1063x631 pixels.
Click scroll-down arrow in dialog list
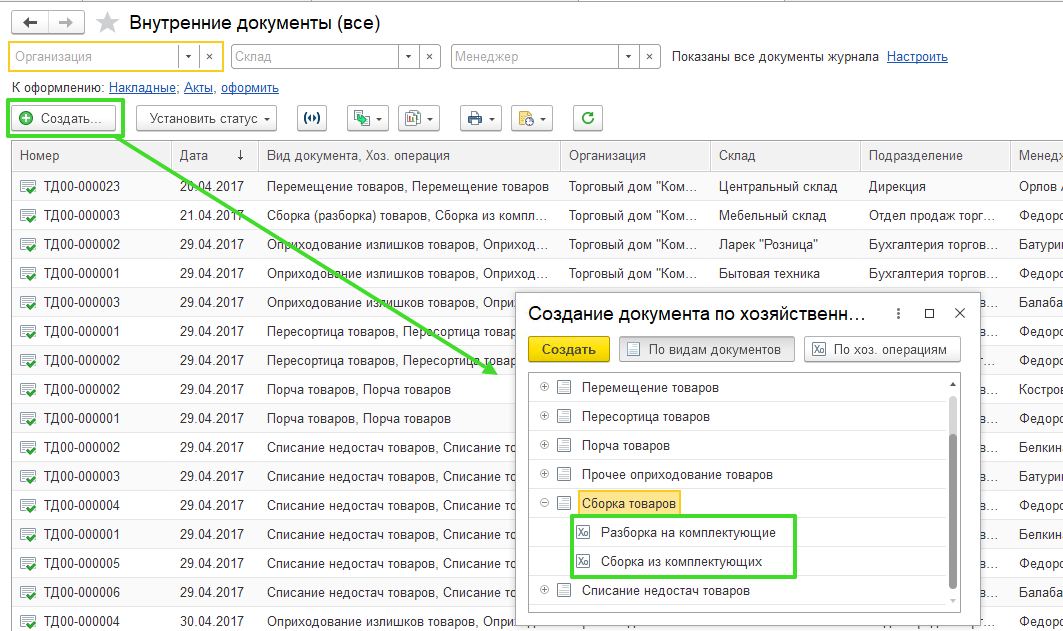click(x=952, y=601)
